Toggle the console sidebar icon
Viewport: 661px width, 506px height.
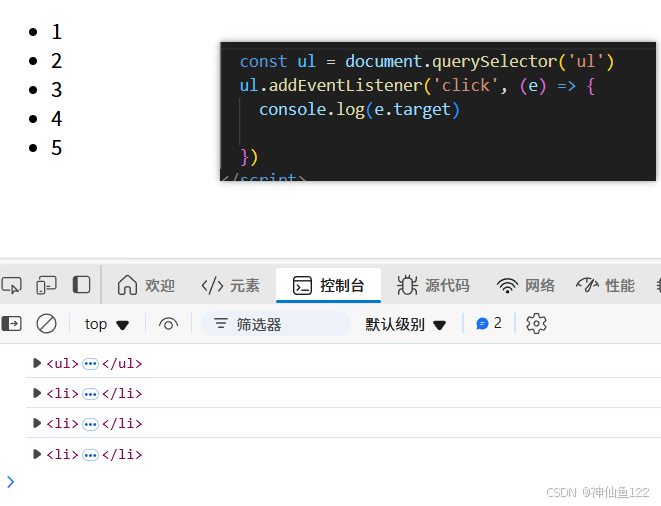point(12,324)
